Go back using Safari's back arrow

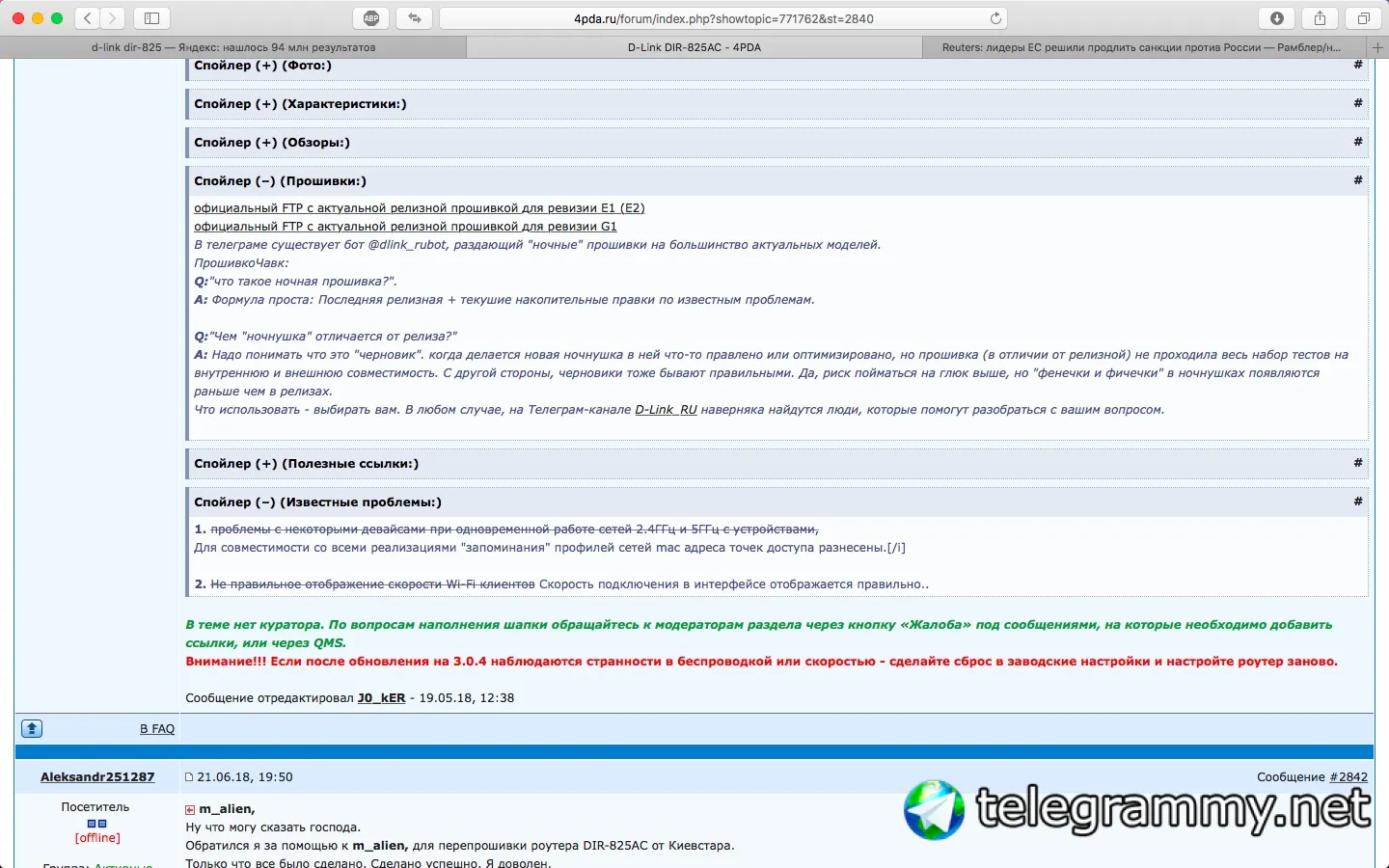tap(88, 18)
